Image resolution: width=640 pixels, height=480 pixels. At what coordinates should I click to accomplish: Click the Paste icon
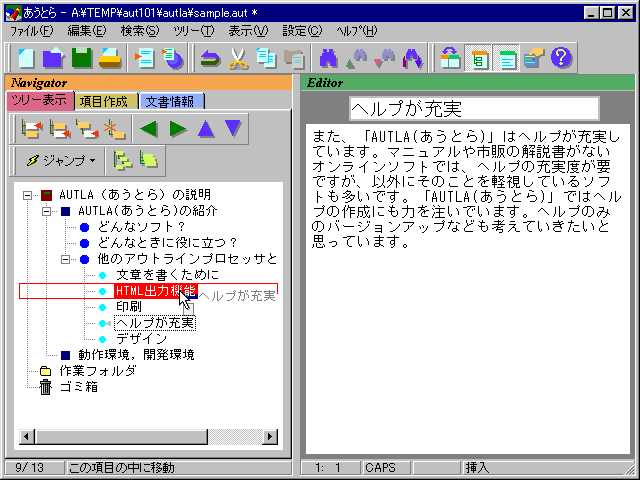point(294,58)
